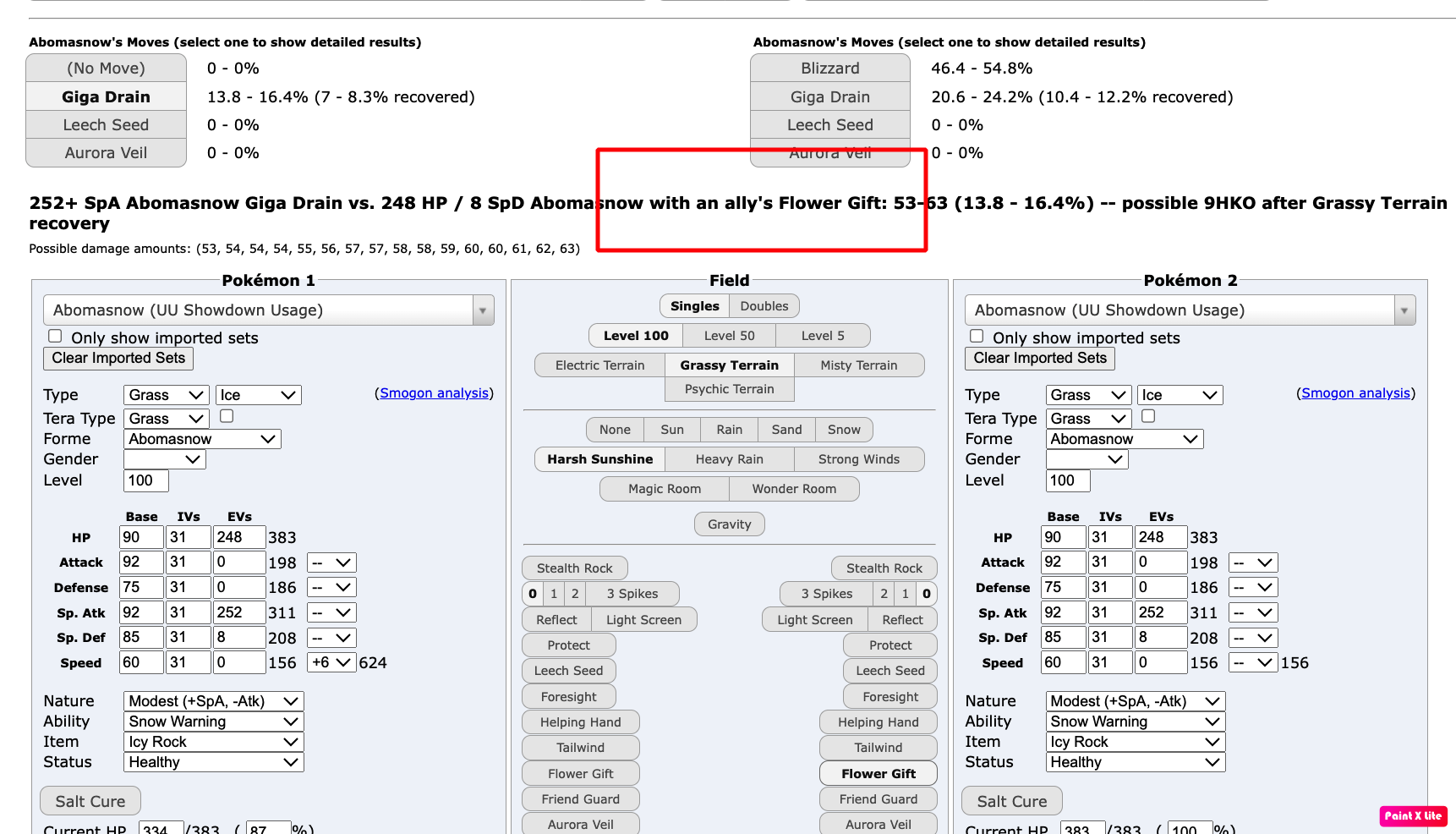
Task: Click Pokémon 1 HP EVs input field
Action: click(x=238, y=537)
